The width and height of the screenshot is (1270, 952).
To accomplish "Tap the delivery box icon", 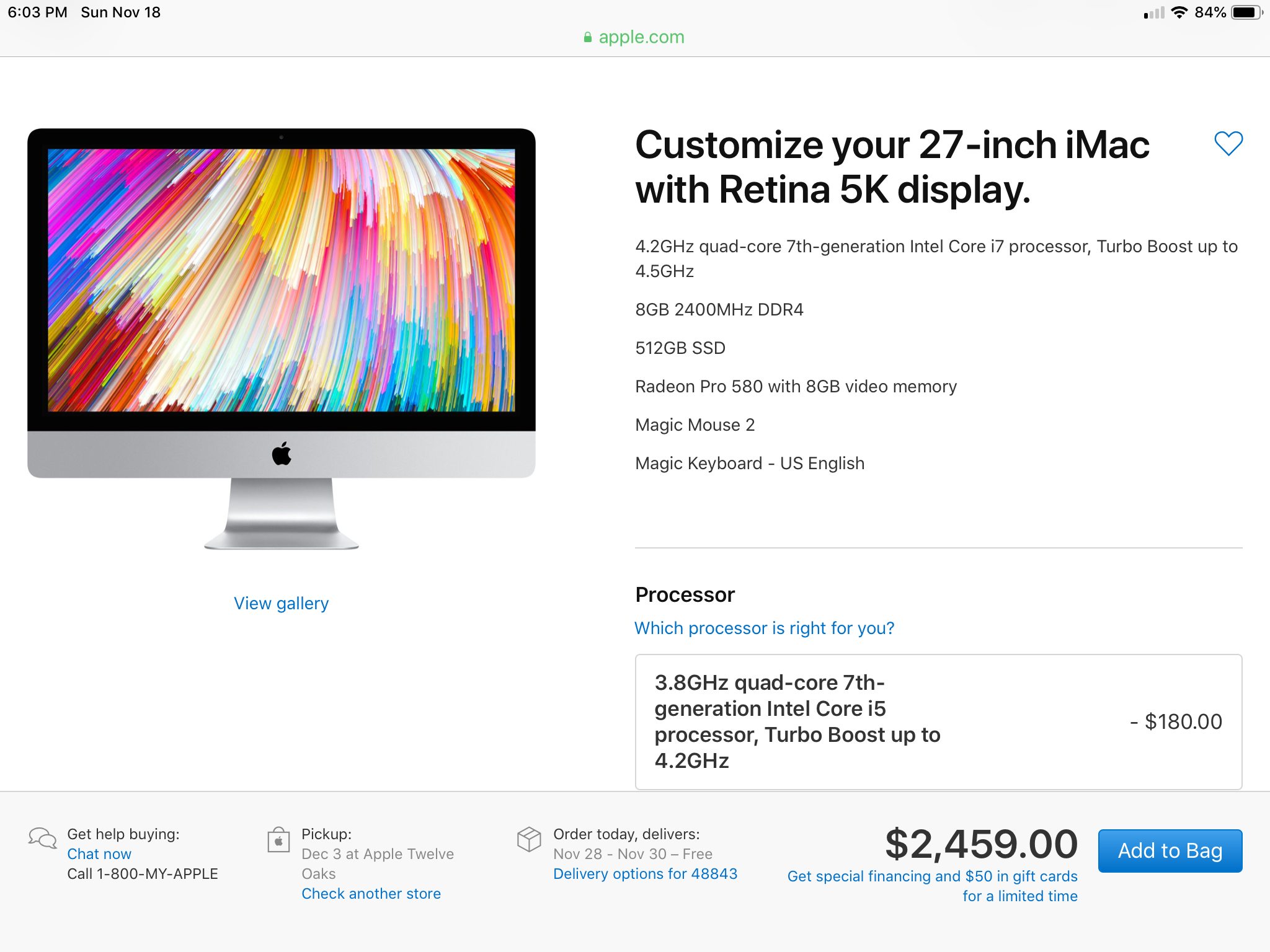I will click(x=529, y=839).
